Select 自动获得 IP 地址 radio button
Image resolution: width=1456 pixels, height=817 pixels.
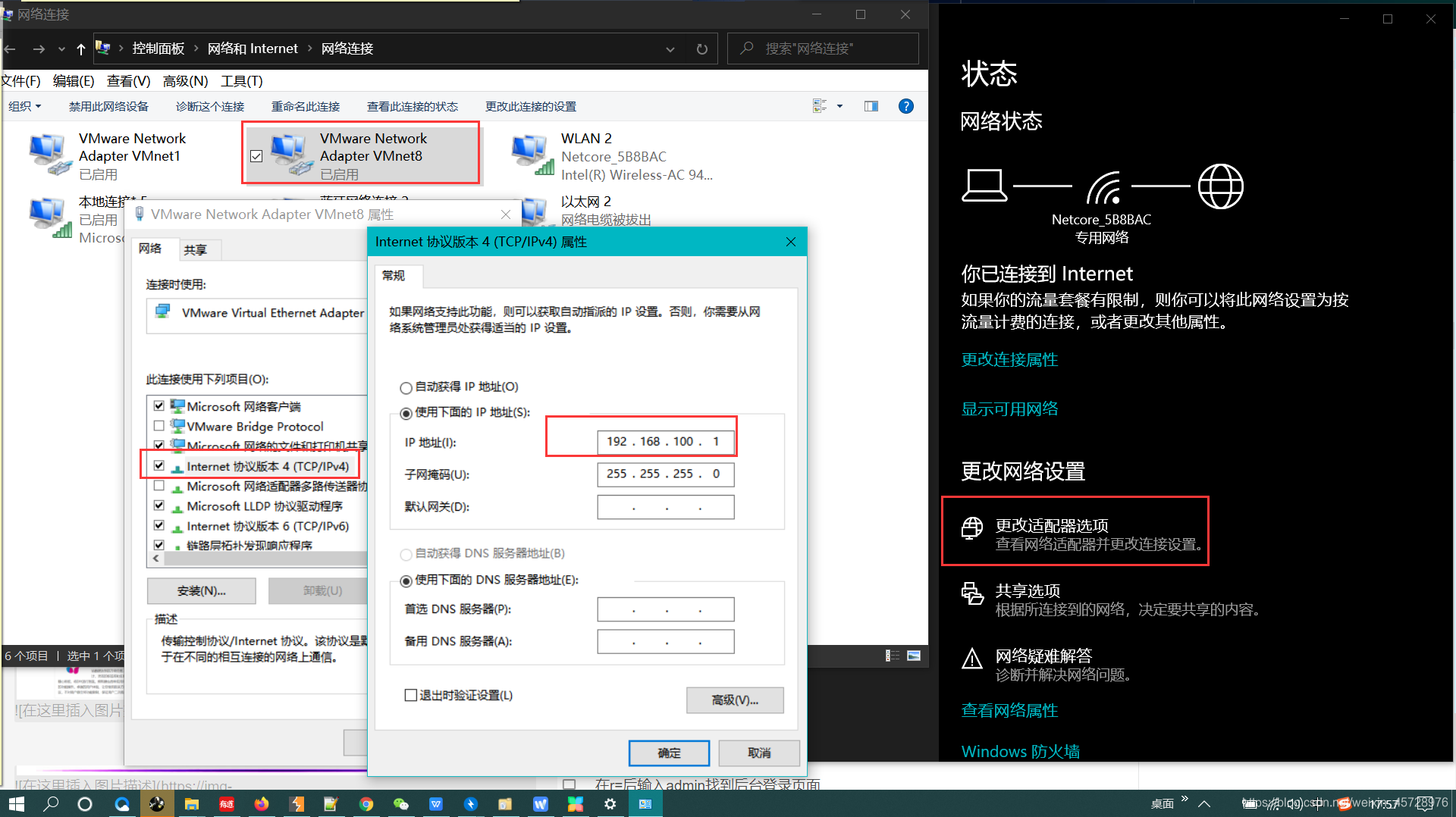(406, 387)
